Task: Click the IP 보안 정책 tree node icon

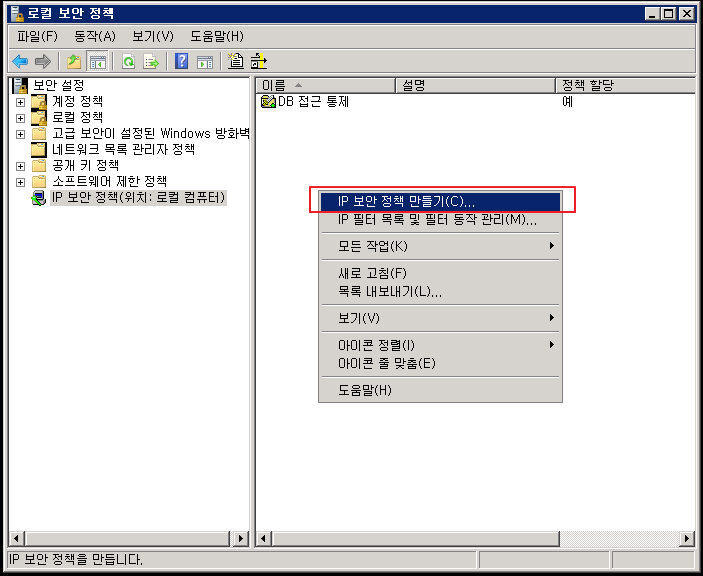Action: 39,198
